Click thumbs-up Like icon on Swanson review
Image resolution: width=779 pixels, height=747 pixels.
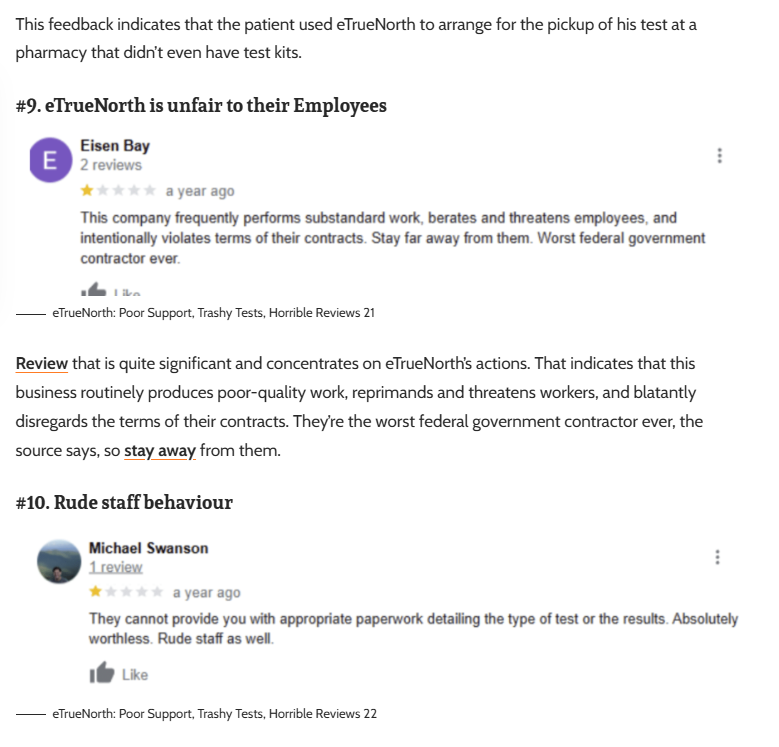click(x=102, y=673)
